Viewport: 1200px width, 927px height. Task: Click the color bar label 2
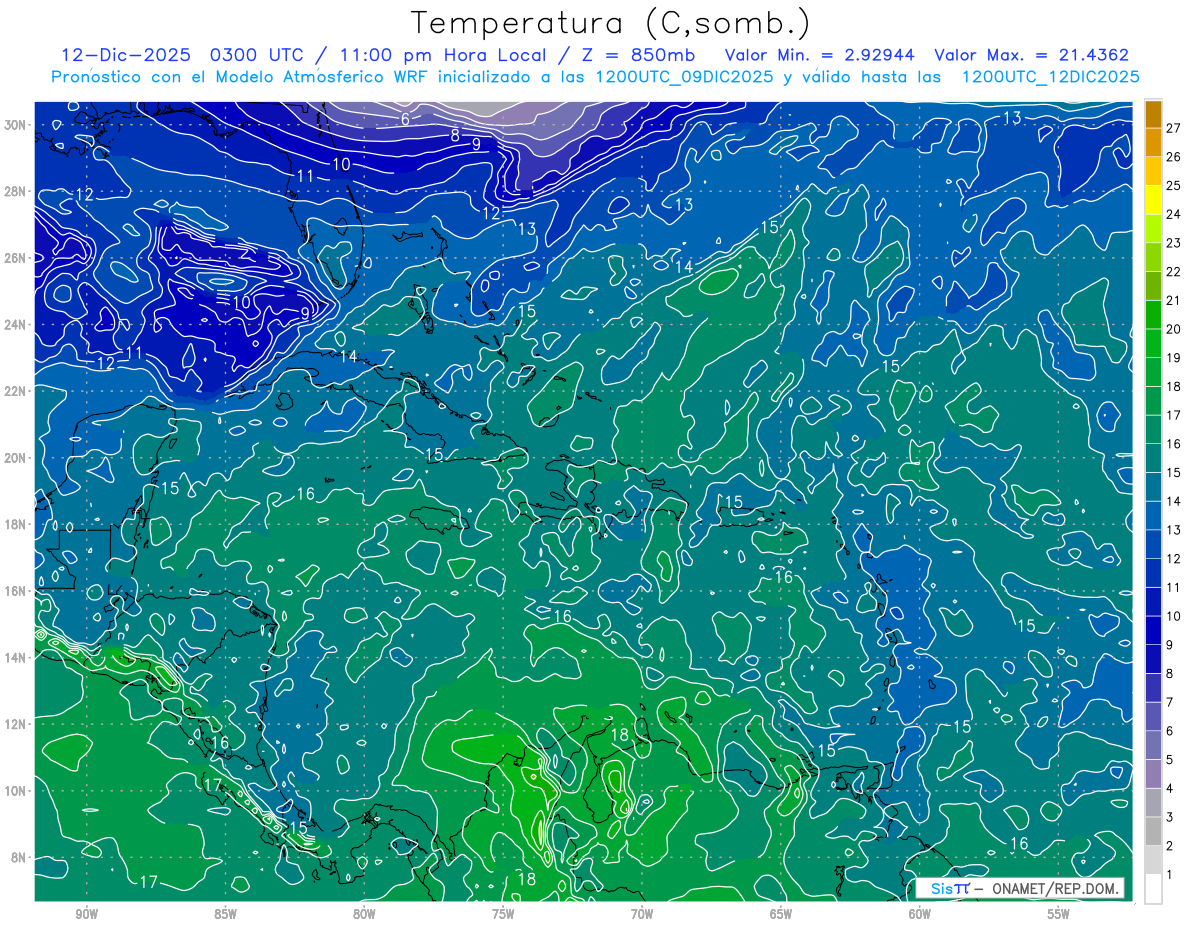[1170, 846]
